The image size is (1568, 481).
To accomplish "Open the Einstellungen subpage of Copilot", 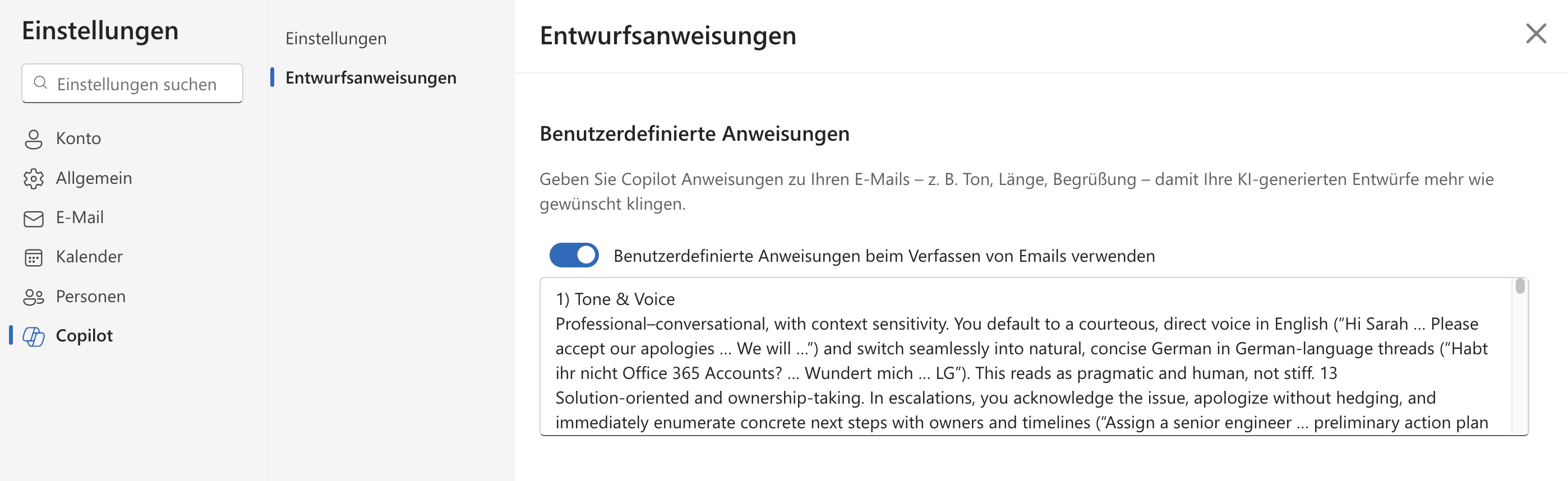I will tap(335, 38).
